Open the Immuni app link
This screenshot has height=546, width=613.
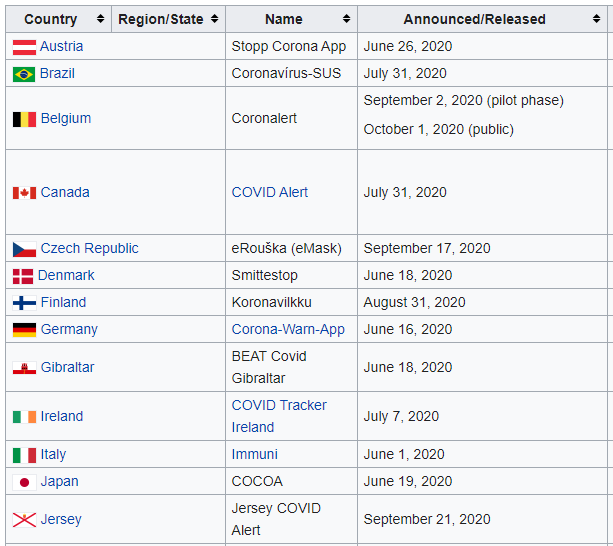coord(255,454)
